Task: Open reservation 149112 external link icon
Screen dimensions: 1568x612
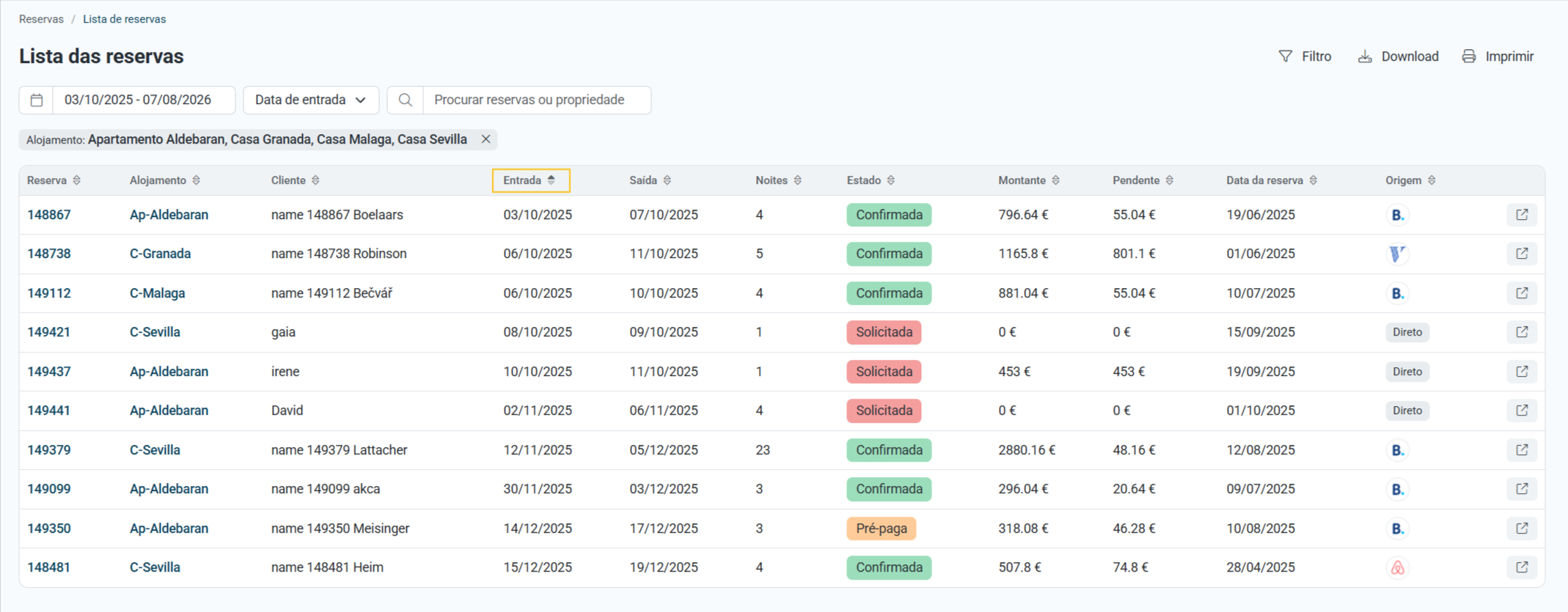Action: pos(1522,293)
